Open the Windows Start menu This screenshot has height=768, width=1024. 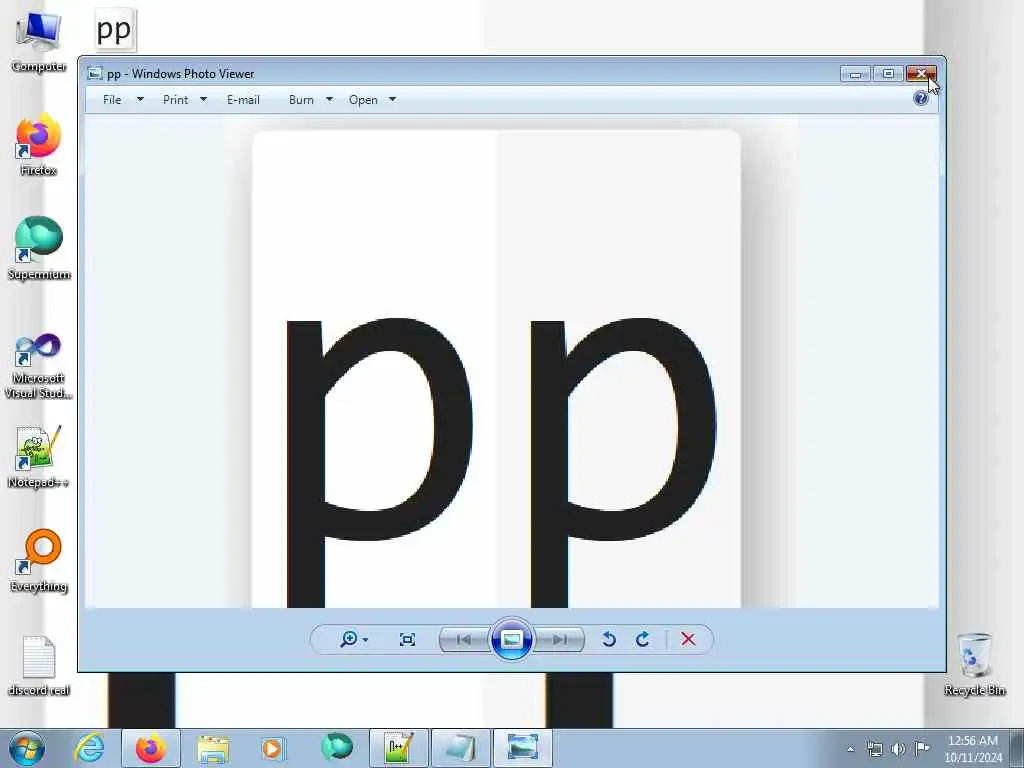coord(27,748)
